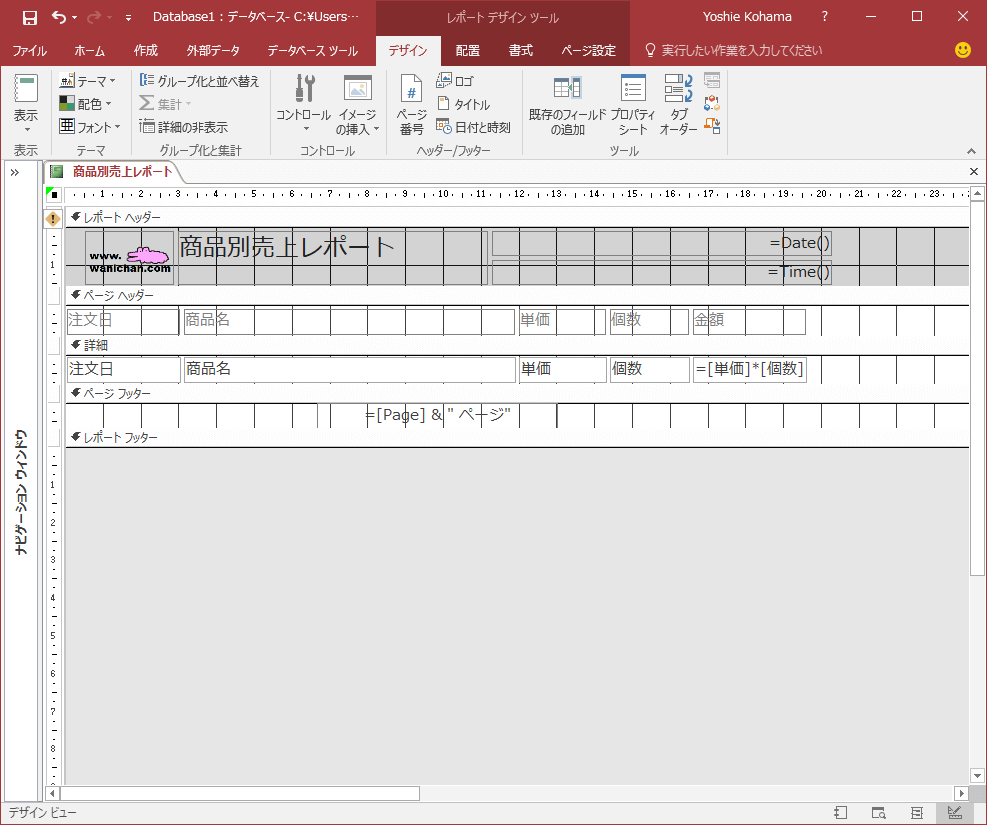Screen dimensions: 987x825
Task: Switch to Print Preview status bar icon
Action: coord(878,813)
